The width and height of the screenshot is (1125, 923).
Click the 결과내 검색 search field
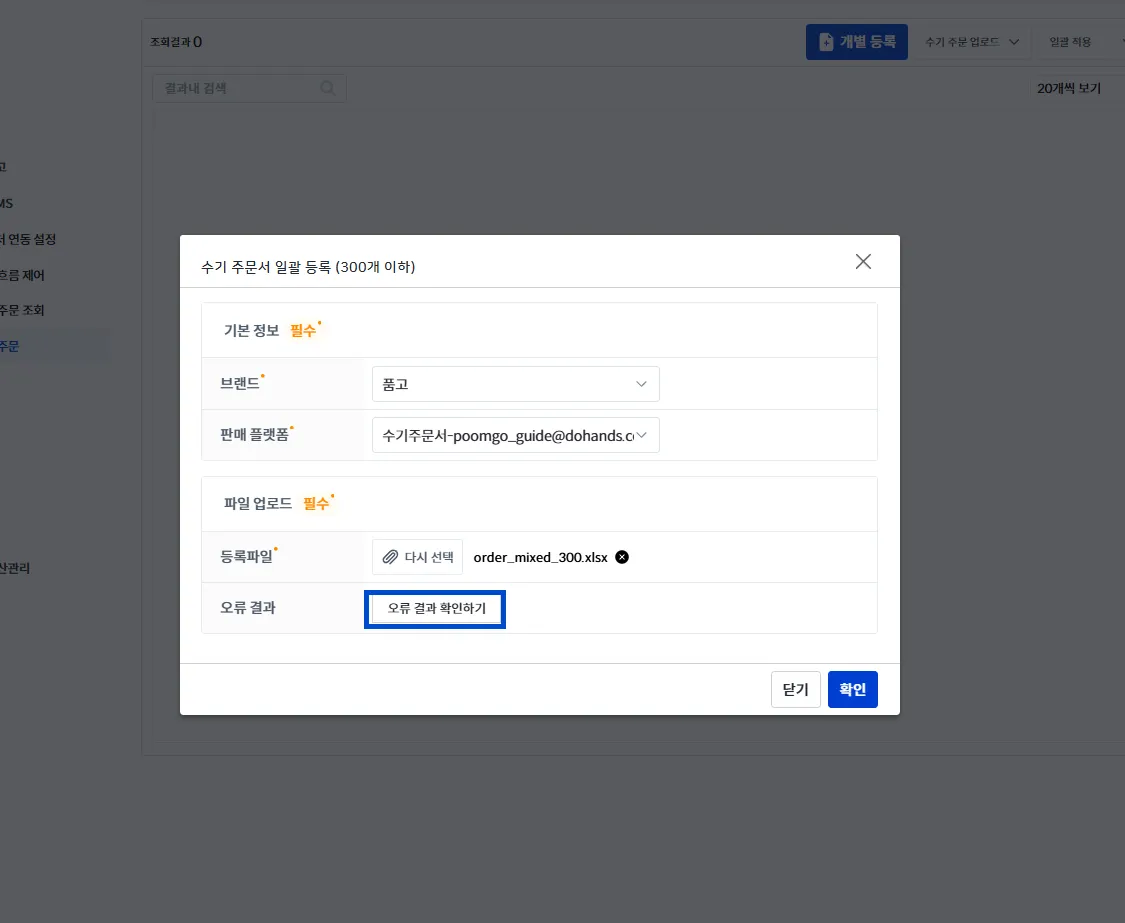coord(249,88)
